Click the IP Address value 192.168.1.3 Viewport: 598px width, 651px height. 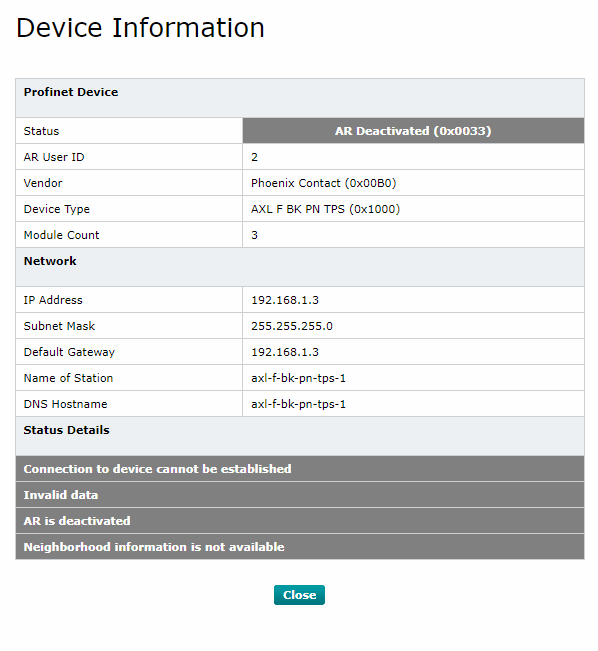[x=285, y=300]
